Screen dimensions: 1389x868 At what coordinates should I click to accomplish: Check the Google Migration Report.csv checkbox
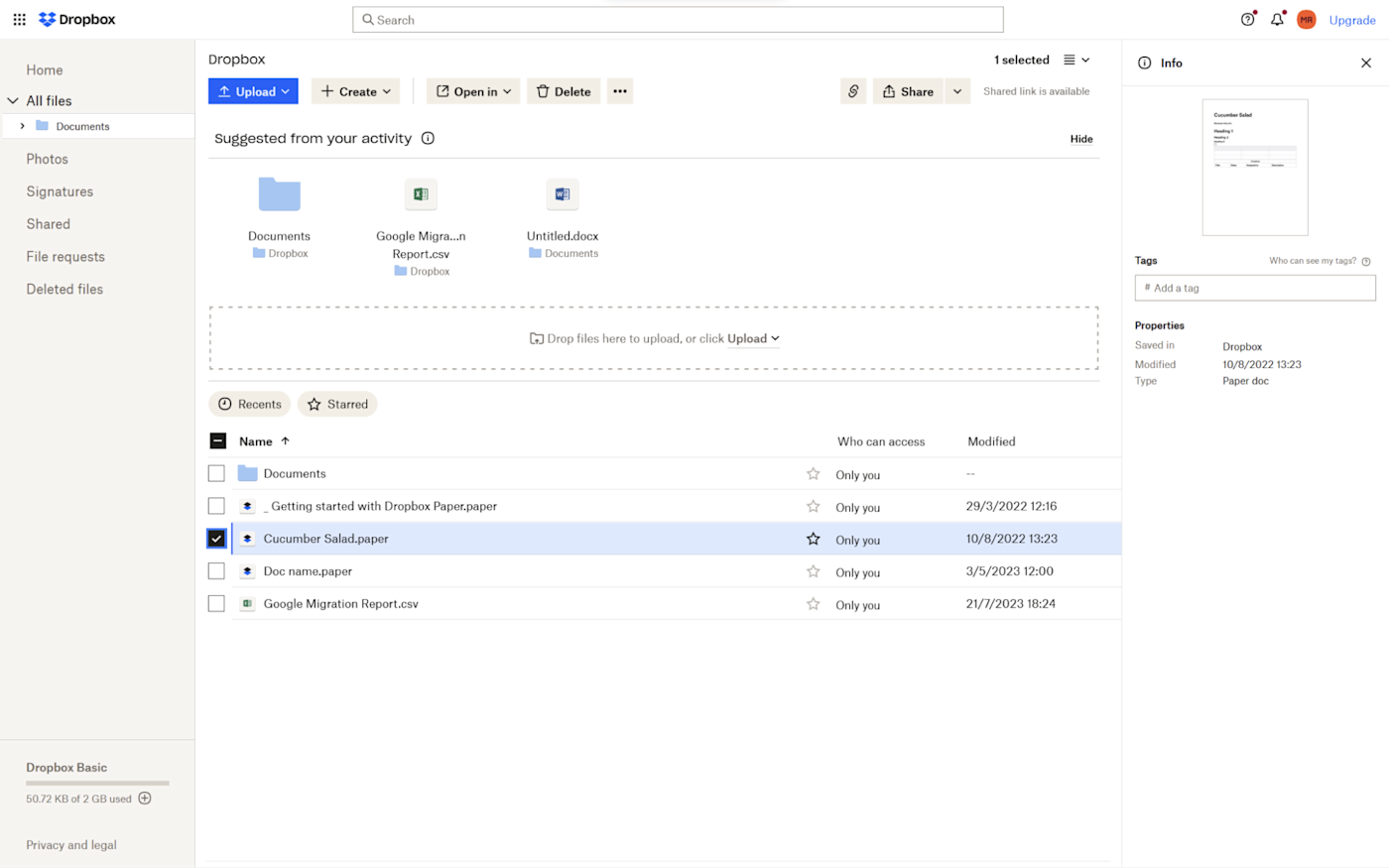tap(216, 604)
